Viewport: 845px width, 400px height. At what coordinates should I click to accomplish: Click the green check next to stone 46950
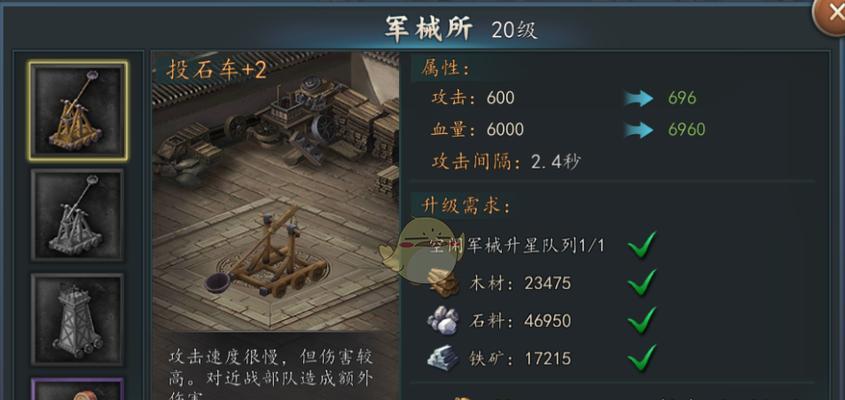click(x=642, y=320)
